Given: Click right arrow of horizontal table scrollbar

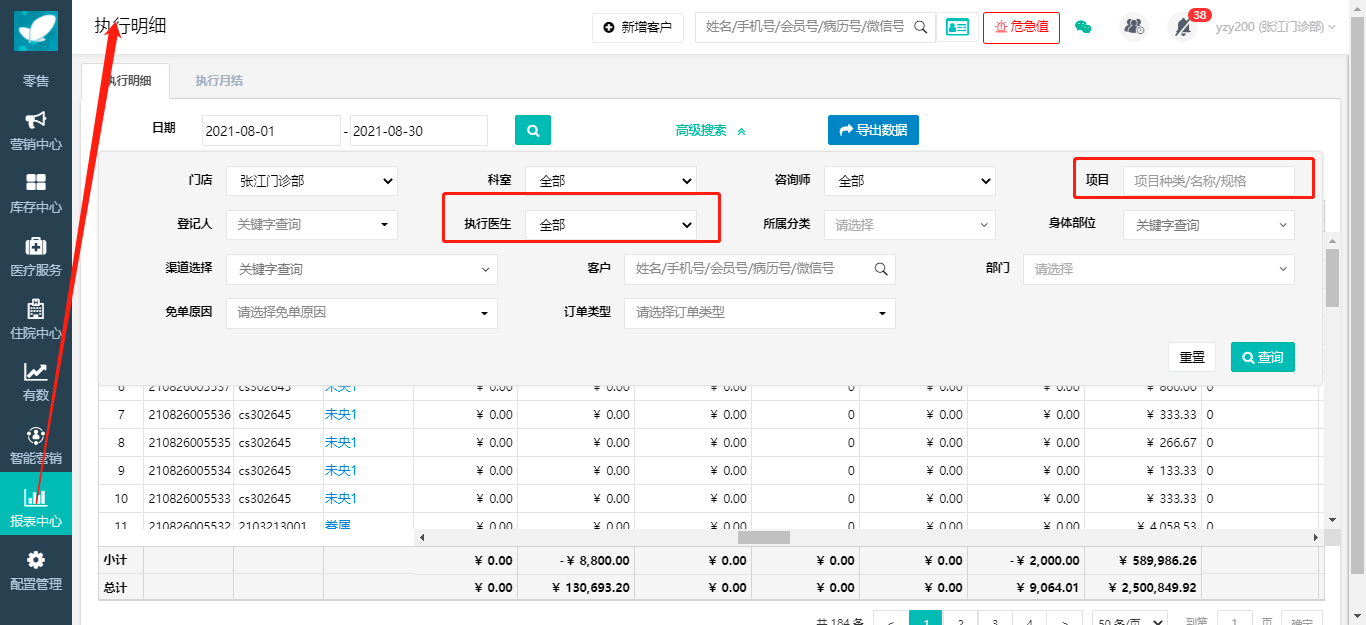Looking at the screenshot, I should pos(1318,537).
